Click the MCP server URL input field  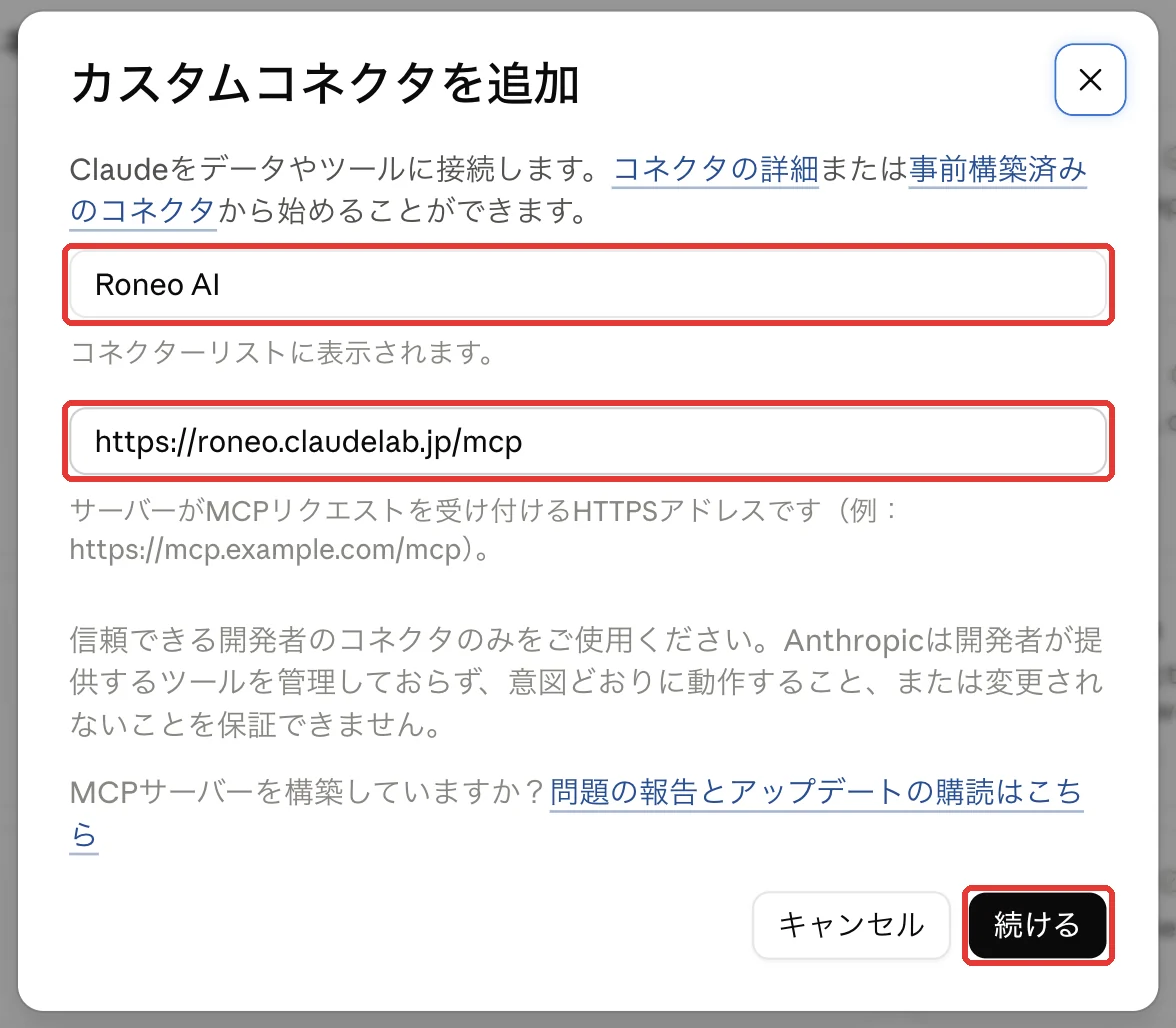588,441
